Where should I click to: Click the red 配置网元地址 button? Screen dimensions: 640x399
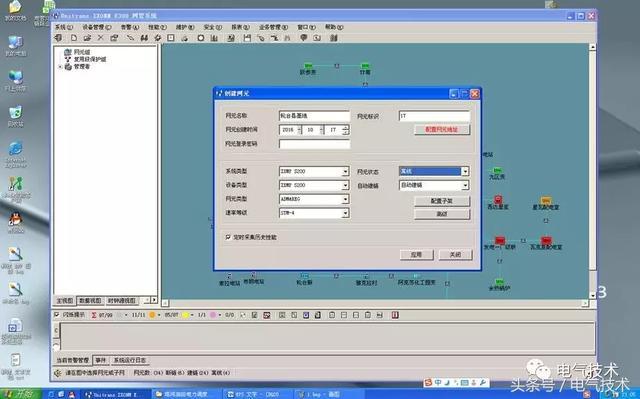442,130
